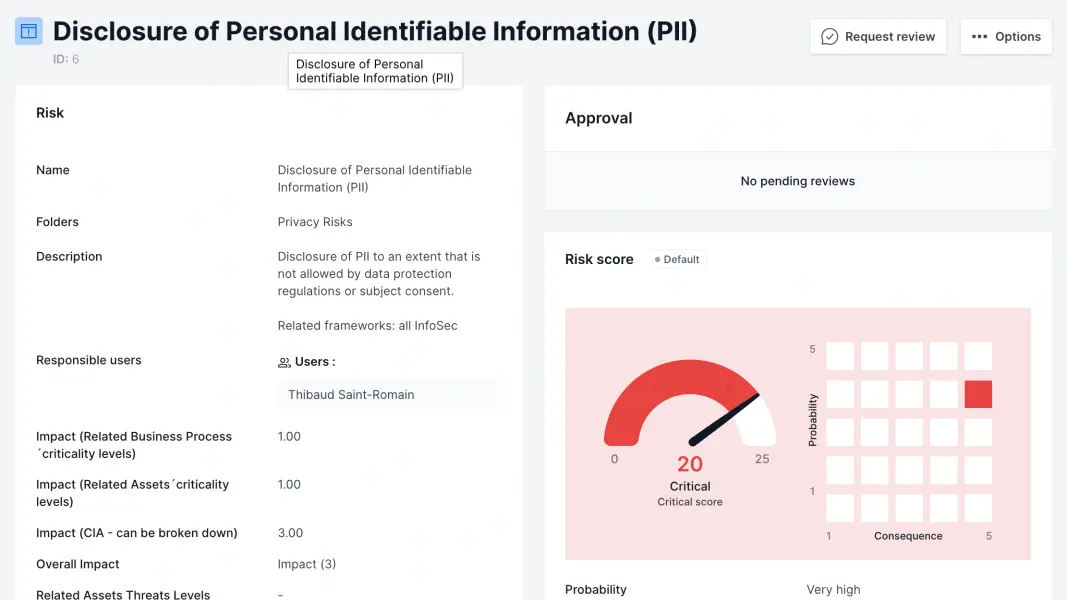Viewport: 1067px width, 600px height.
Task: Click the three-dot icon in Options
Action: [979, 37]
